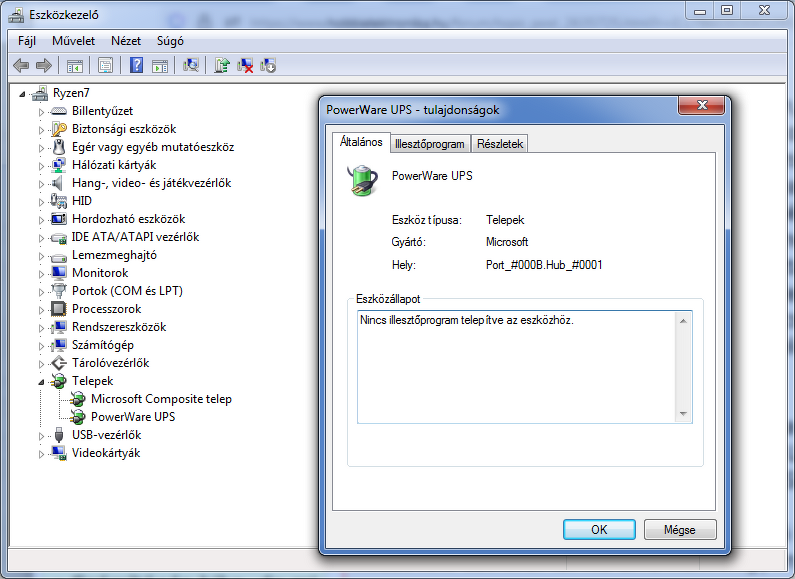Screen dimensions: 795x579
Task: Select the Videokártyák display adapter icon
Action: point(59,453)
